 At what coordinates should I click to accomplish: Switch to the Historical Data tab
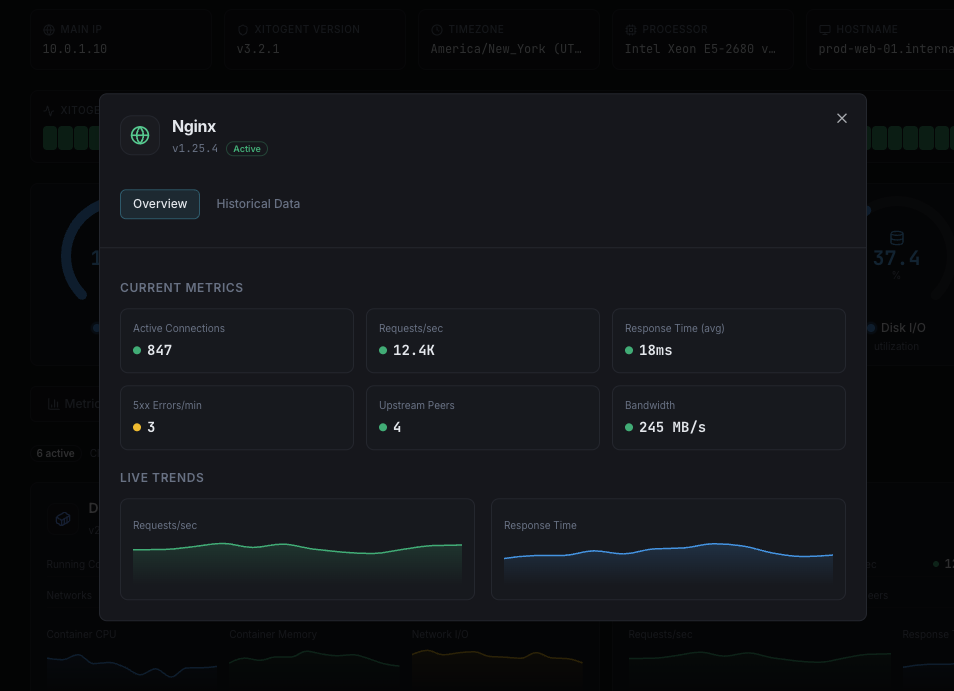coord(258,204)
